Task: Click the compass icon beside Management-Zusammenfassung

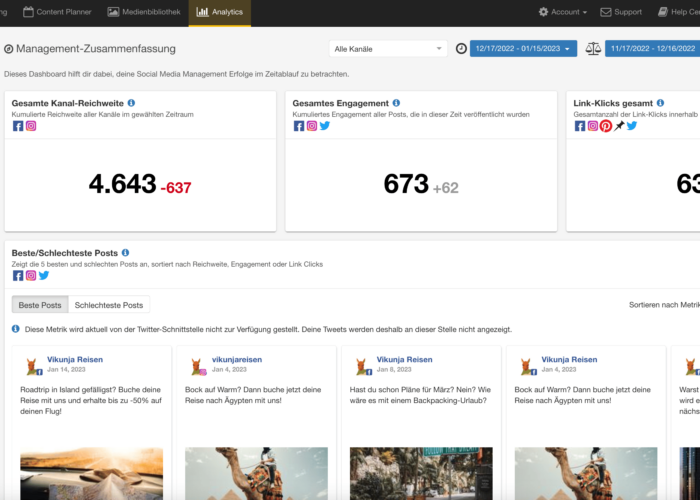Action: [8, 49]
